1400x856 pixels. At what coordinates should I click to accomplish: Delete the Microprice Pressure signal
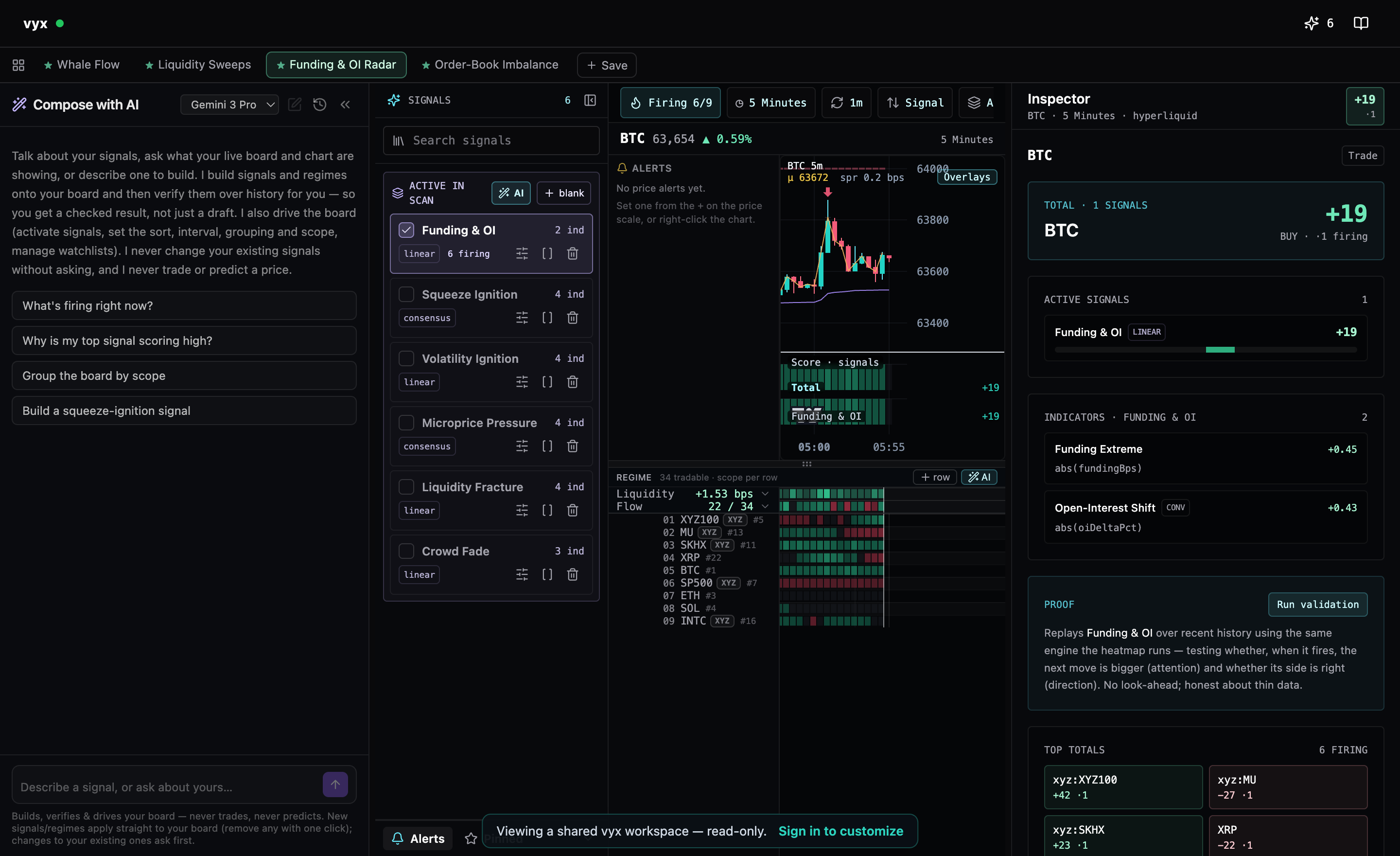pos(573,446)
